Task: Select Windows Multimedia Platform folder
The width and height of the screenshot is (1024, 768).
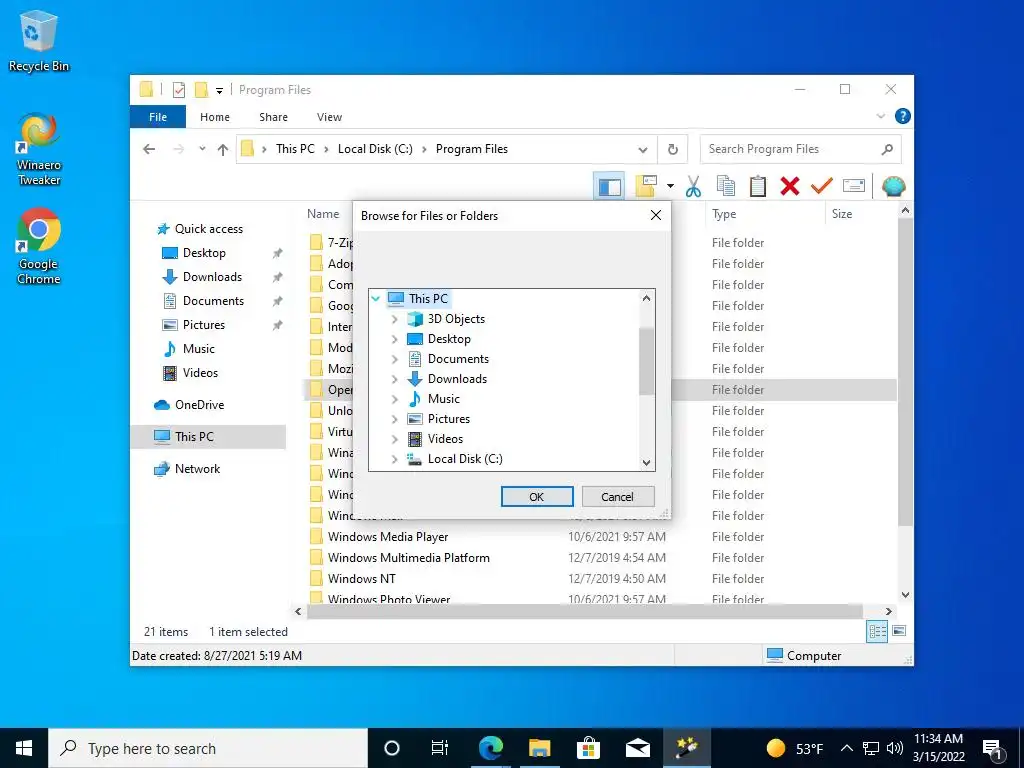Action: tap(408, 558)
